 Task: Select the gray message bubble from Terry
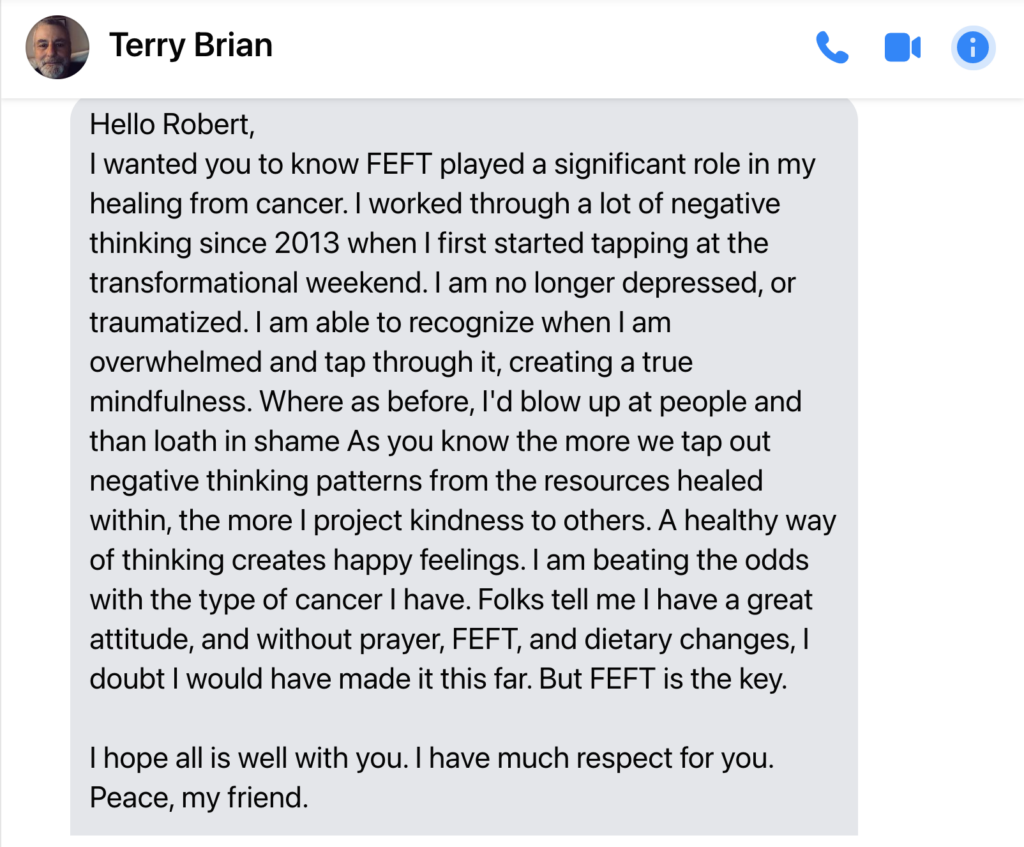(x=464, y=466)
